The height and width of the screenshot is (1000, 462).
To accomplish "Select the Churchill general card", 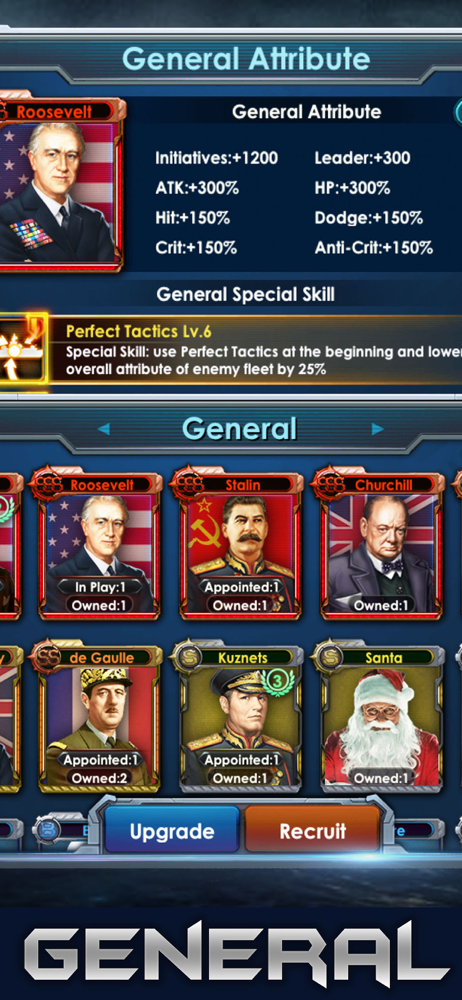I will tap(382, 545).
